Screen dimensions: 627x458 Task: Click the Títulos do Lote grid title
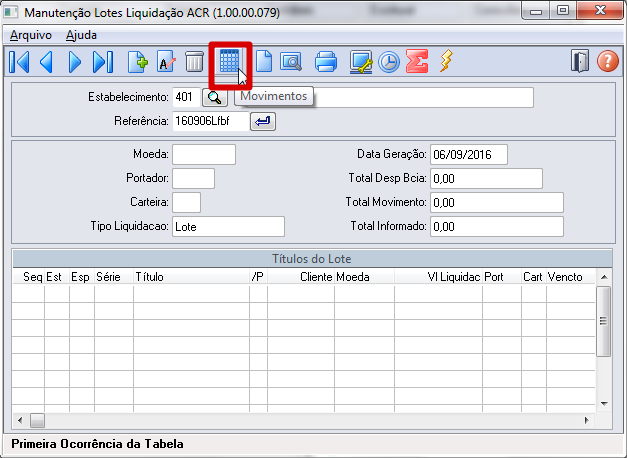pos(312,259)
